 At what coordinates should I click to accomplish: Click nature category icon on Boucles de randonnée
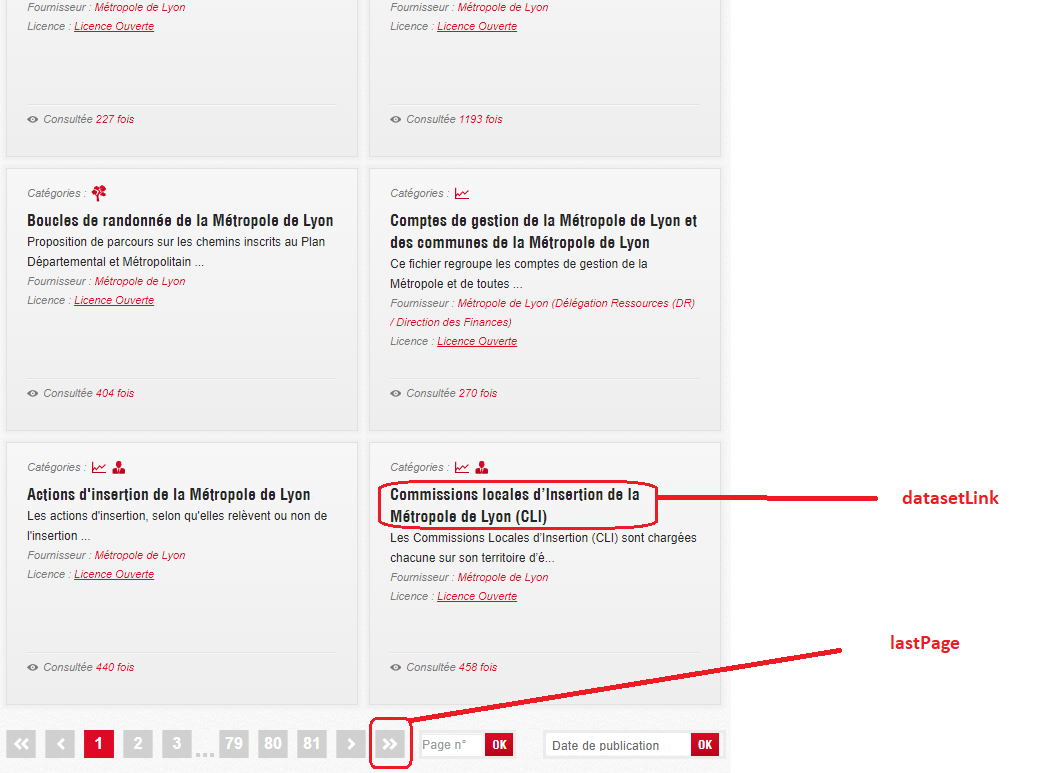pos(99,193)
